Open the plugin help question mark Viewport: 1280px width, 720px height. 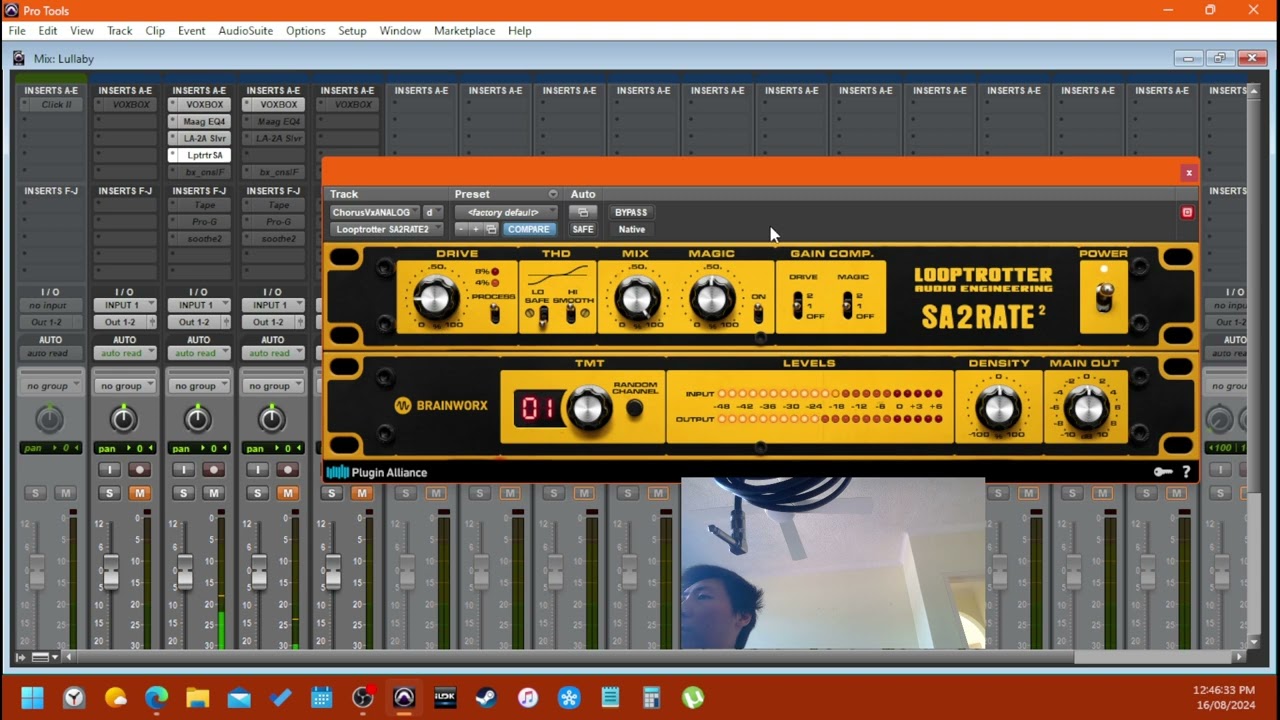pos(1187,472)
